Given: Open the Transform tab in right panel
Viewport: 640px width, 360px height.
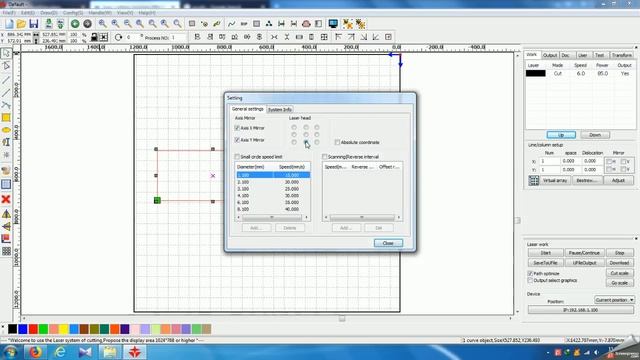Looking at the screenshot, I should click(x=622, y=55).
